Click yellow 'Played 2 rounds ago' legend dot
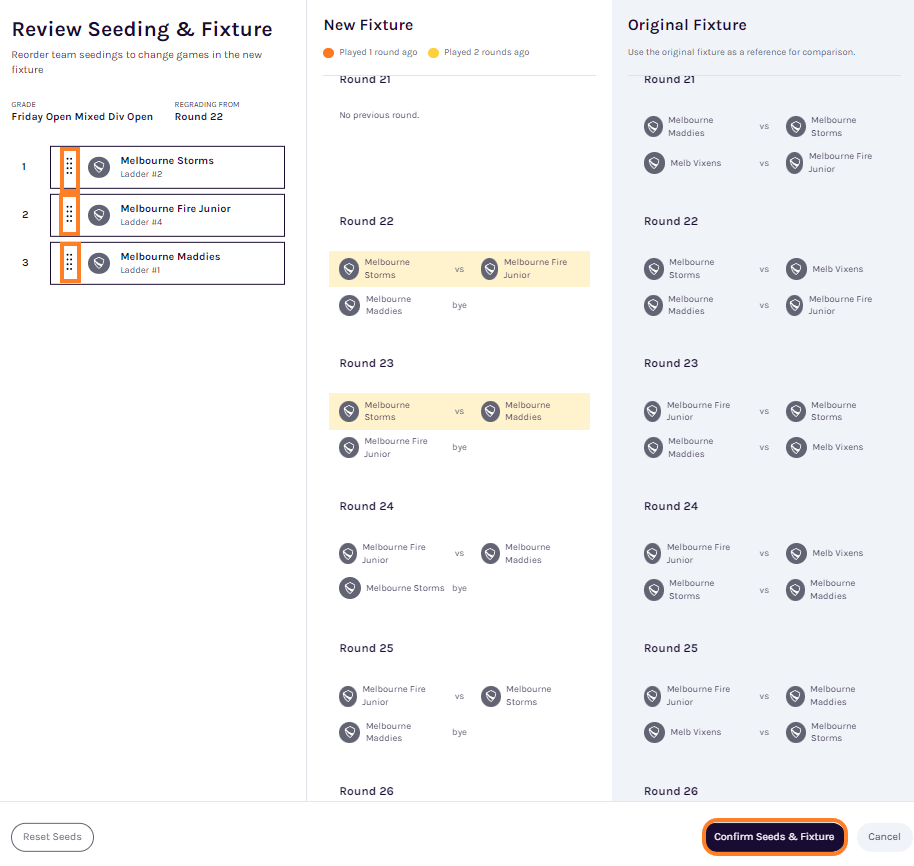This screenshot has width=914, height=866. (x=433, y=52)
